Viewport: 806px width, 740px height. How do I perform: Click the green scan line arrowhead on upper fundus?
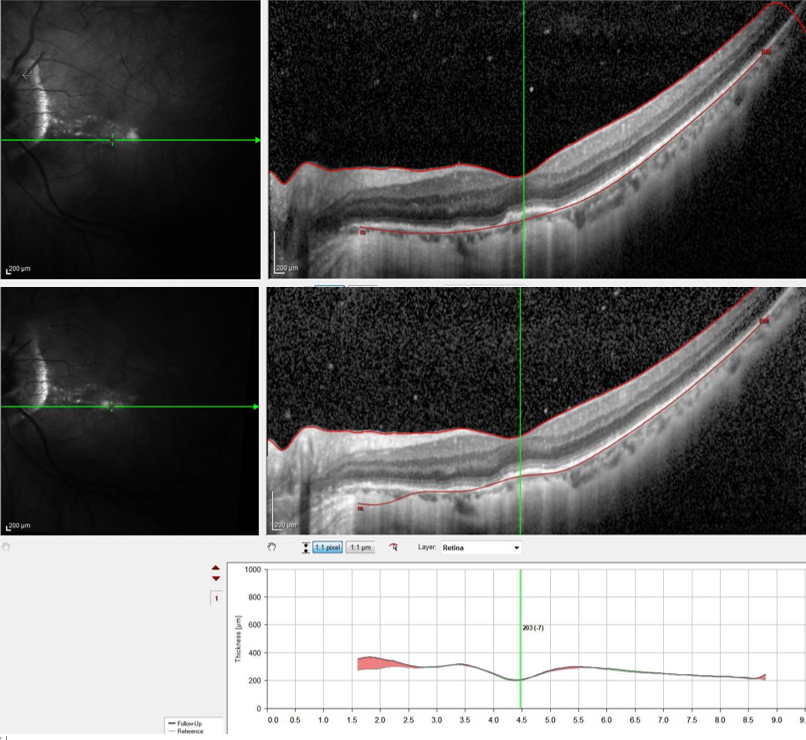(x=256, y=140)
